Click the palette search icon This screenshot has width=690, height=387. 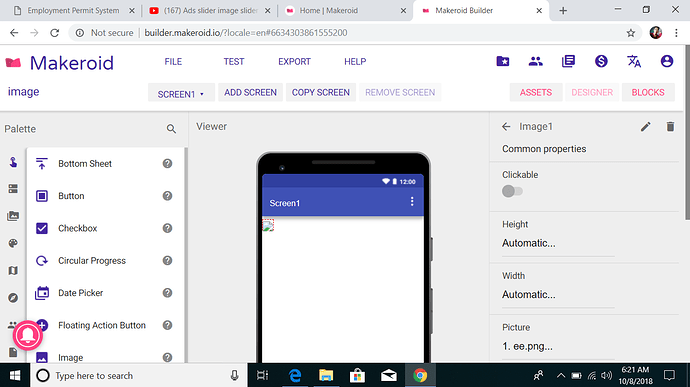[171, 129]
